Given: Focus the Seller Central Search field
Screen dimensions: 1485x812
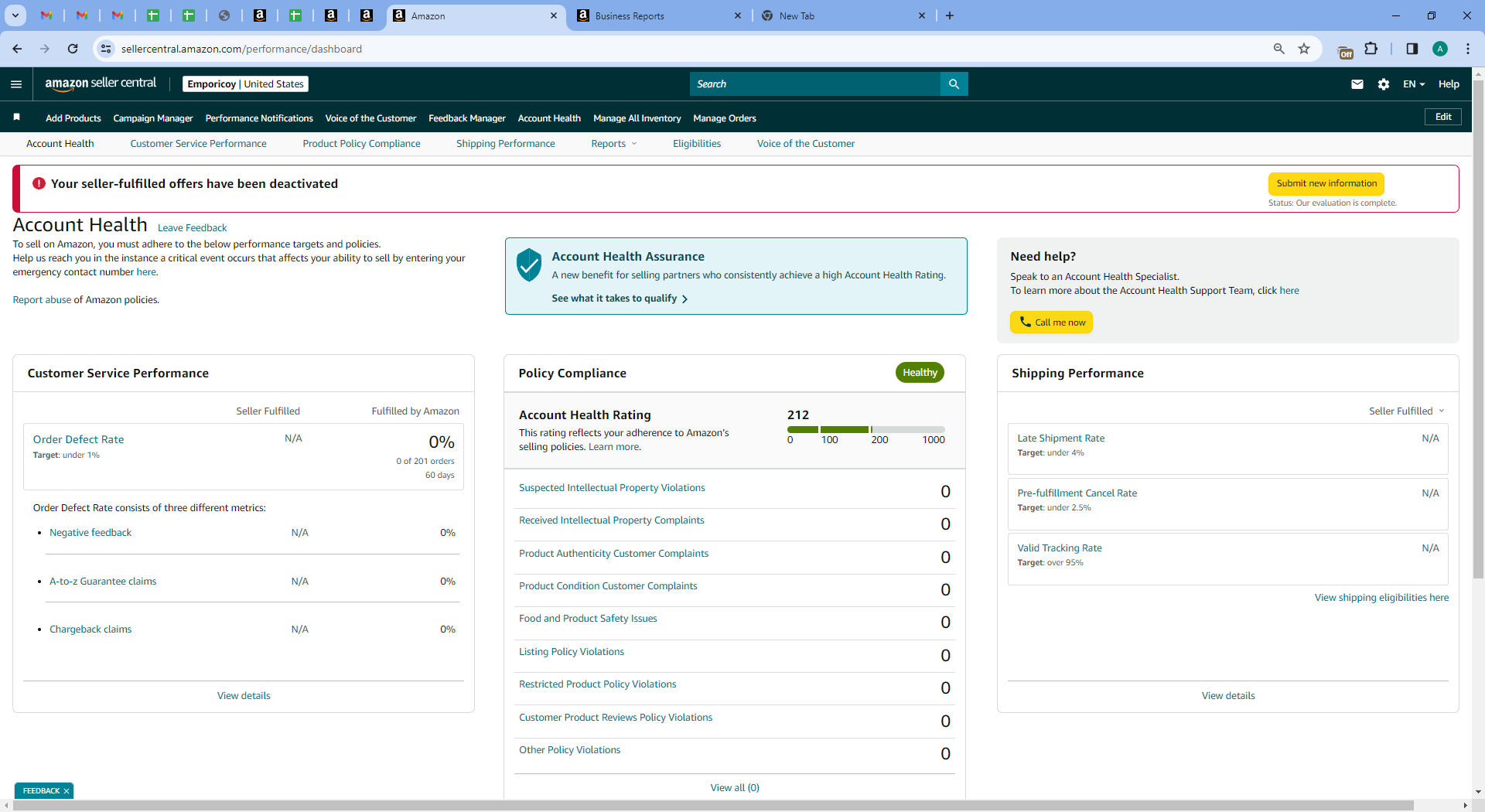Looking at the screenshot, I should [815, 84].
